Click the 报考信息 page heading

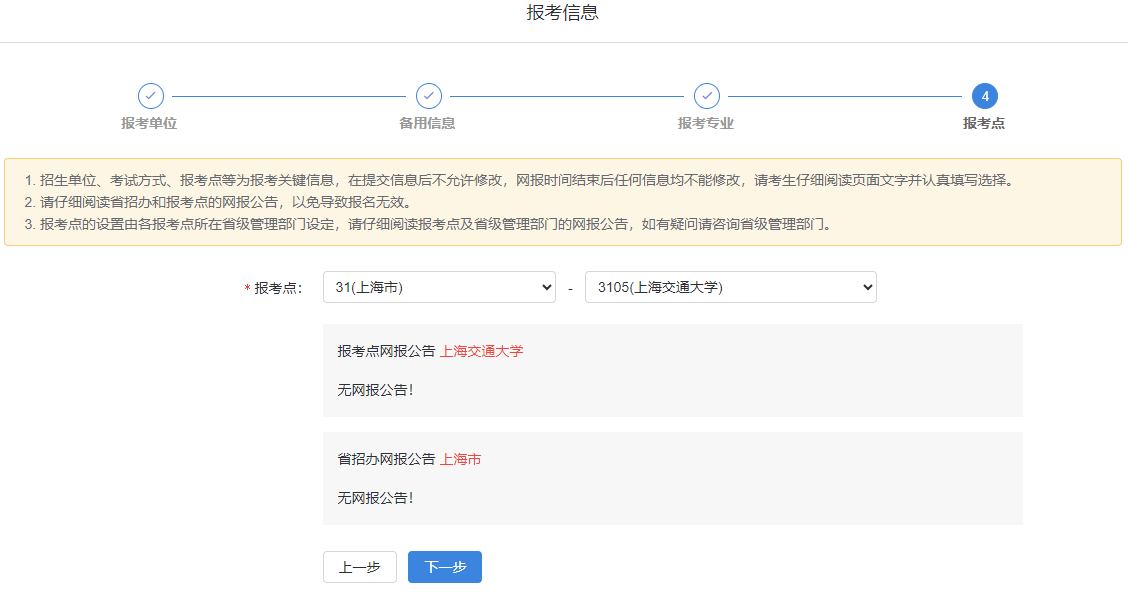pyautogui.click(x=563, y=13)
